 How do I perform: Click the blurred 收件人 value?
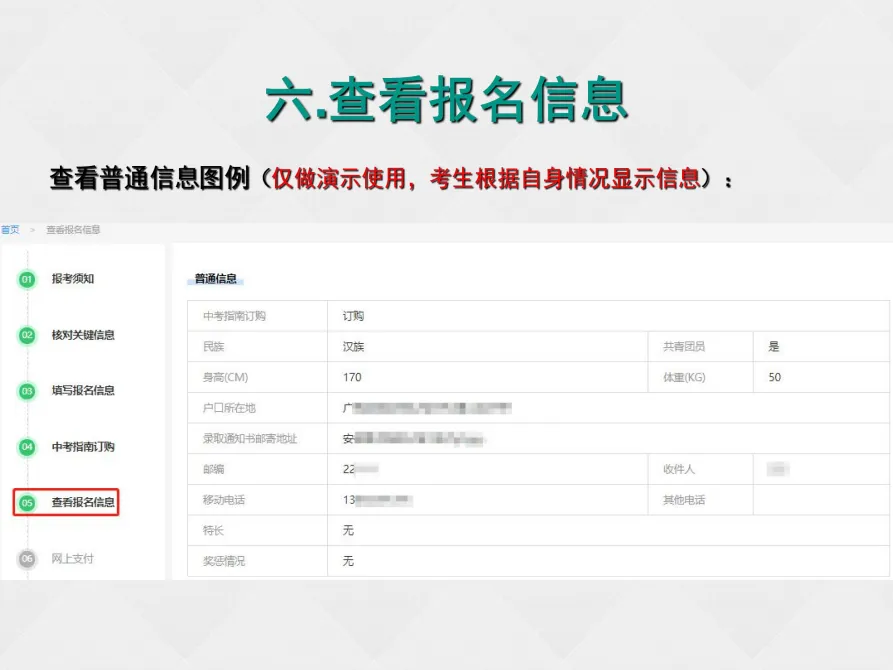[x=778, y=469]
